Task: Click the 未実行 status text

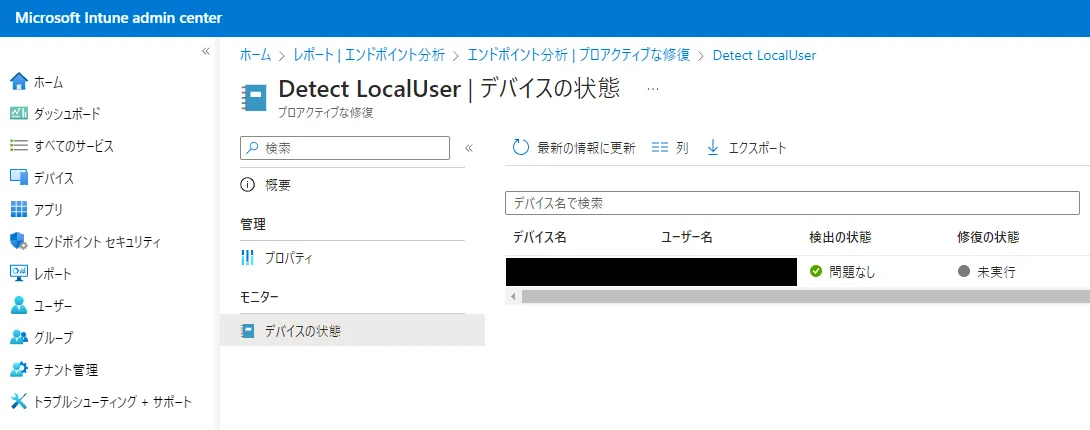Action: [996, 272]
